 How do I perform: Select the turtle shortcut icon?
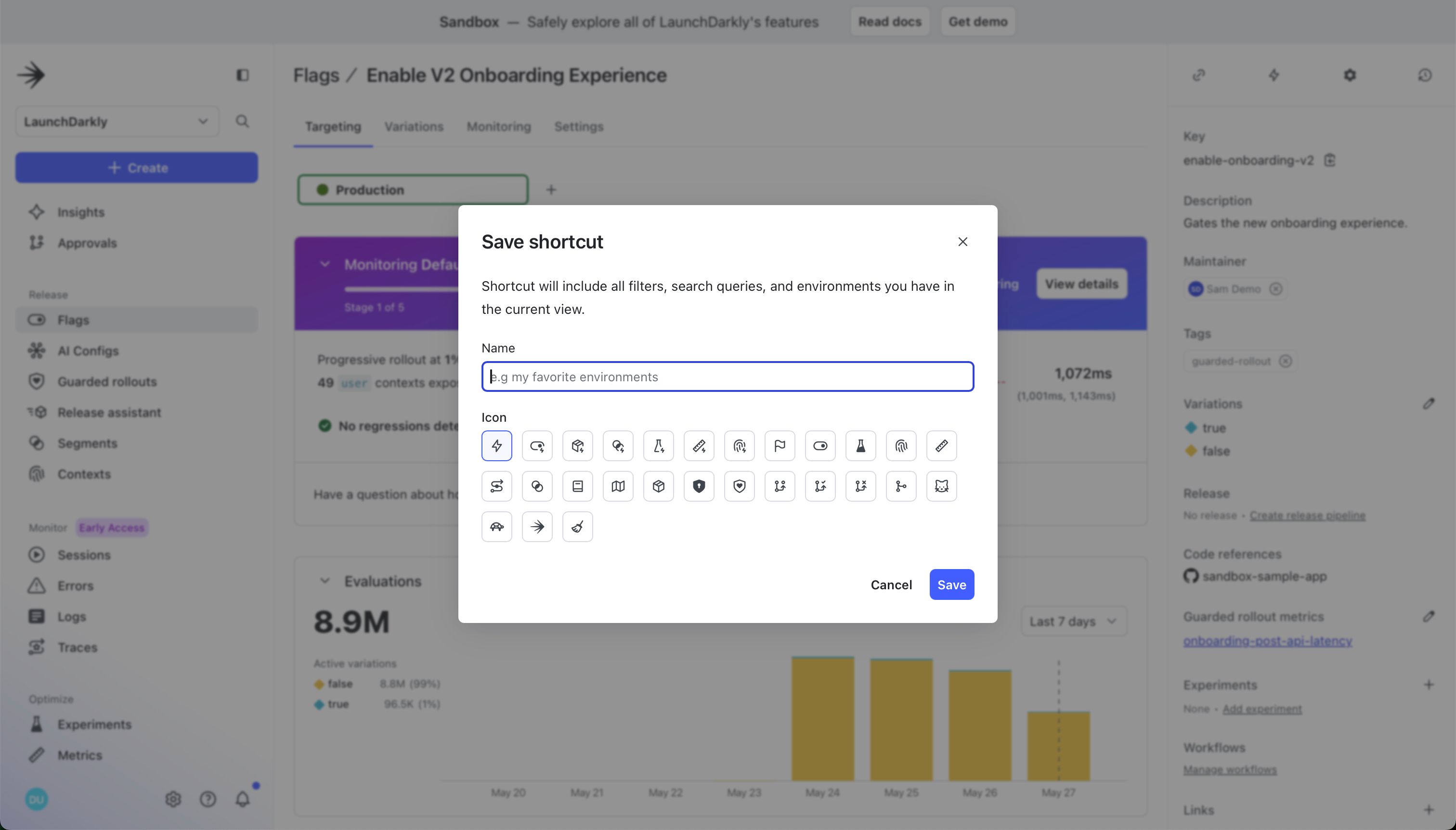point(496,527)
